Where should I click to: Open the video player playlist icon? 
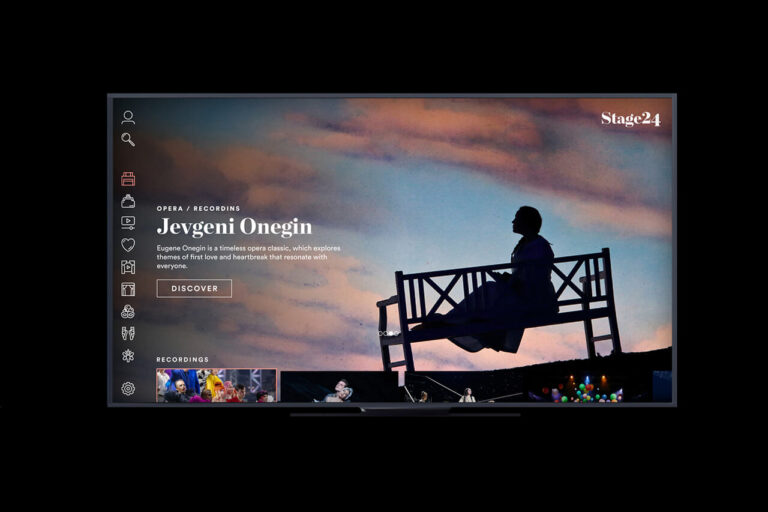click(128, 223)
